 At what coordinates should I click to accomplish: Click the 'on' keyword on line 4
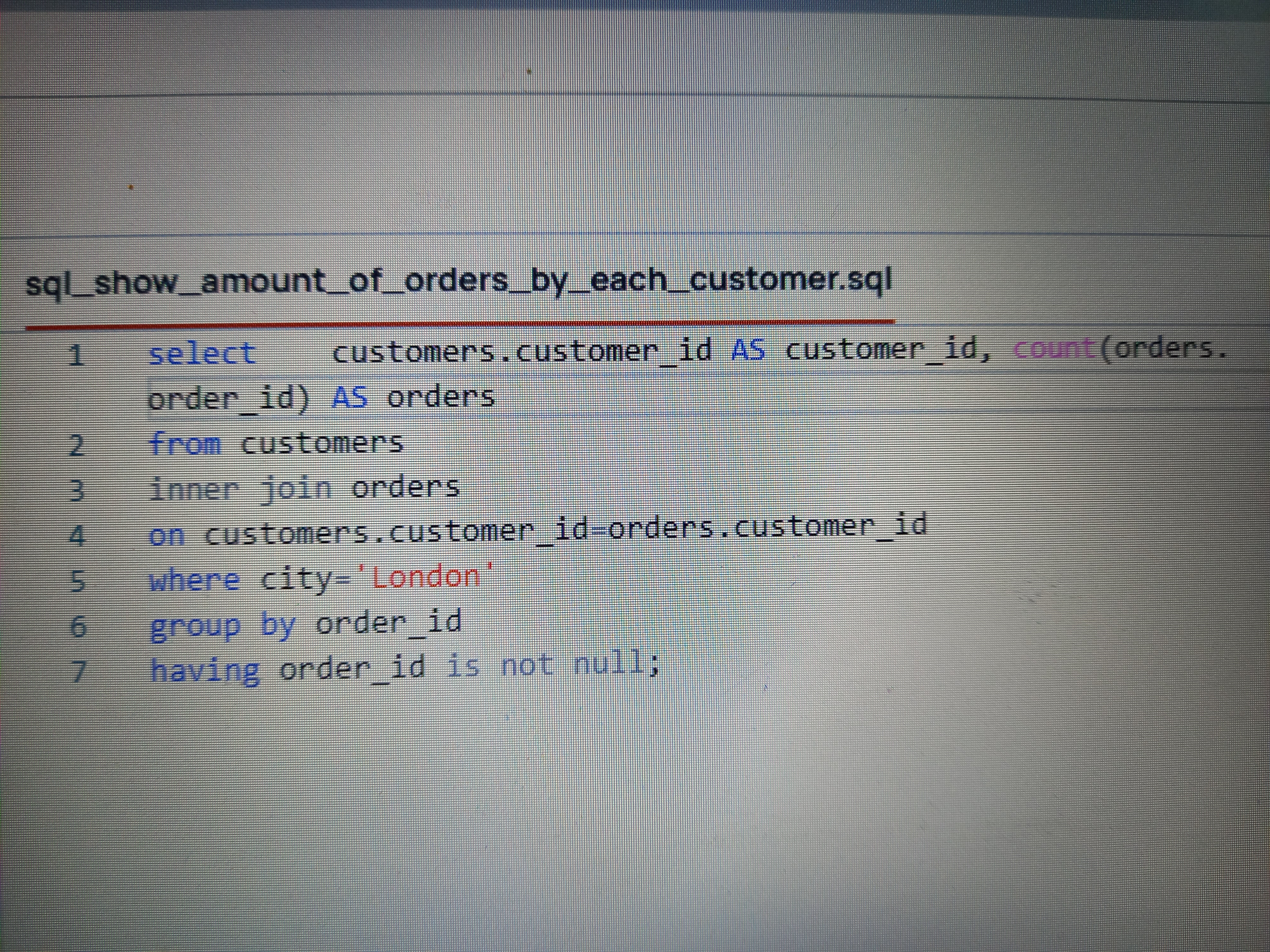coord(166,536)
